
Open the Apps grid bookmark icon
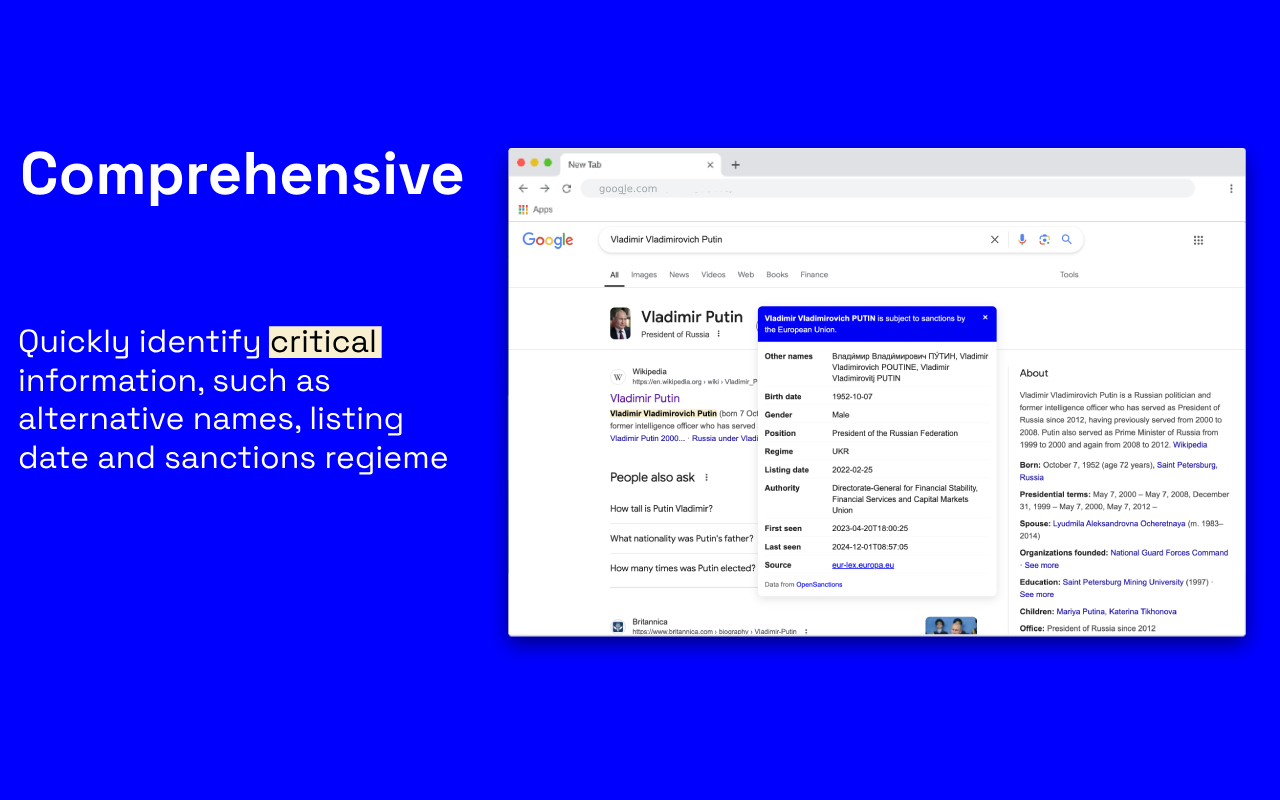click(x=523, y=209)
